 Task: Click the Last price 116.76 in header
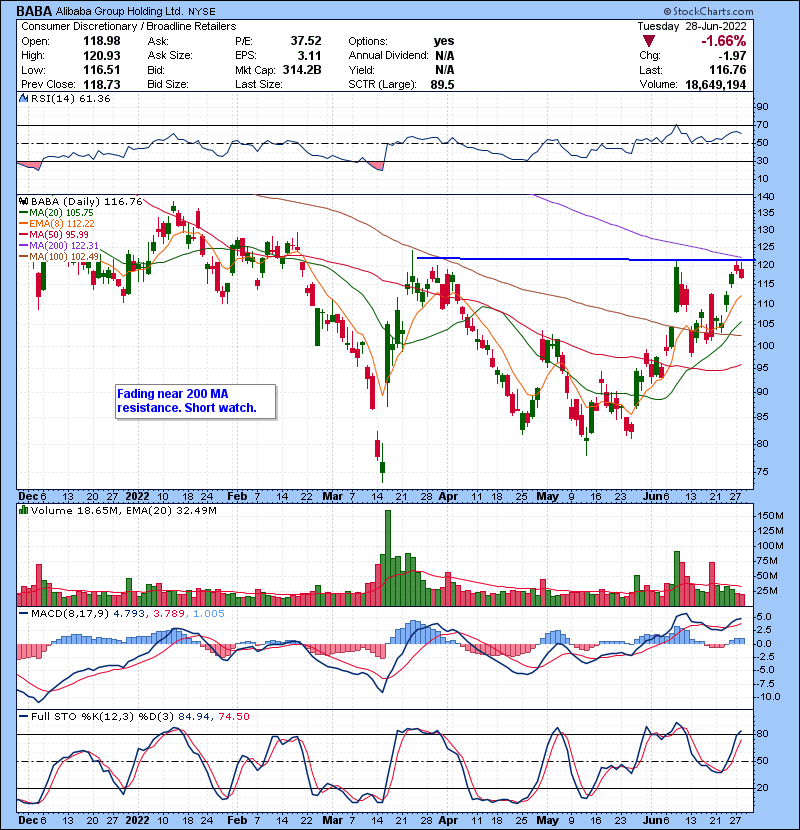728,70
